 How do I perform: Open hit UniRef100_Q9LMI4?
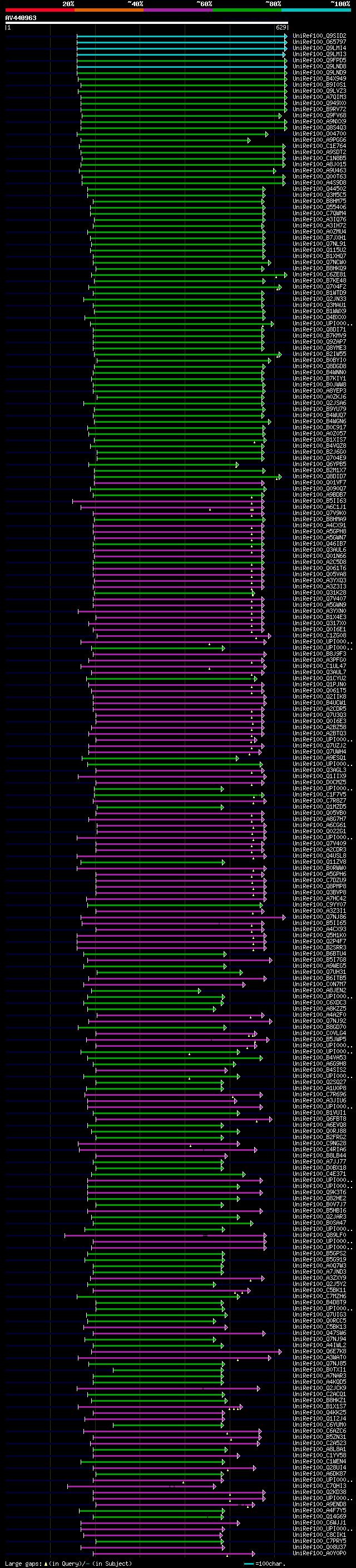pos(319,48)
